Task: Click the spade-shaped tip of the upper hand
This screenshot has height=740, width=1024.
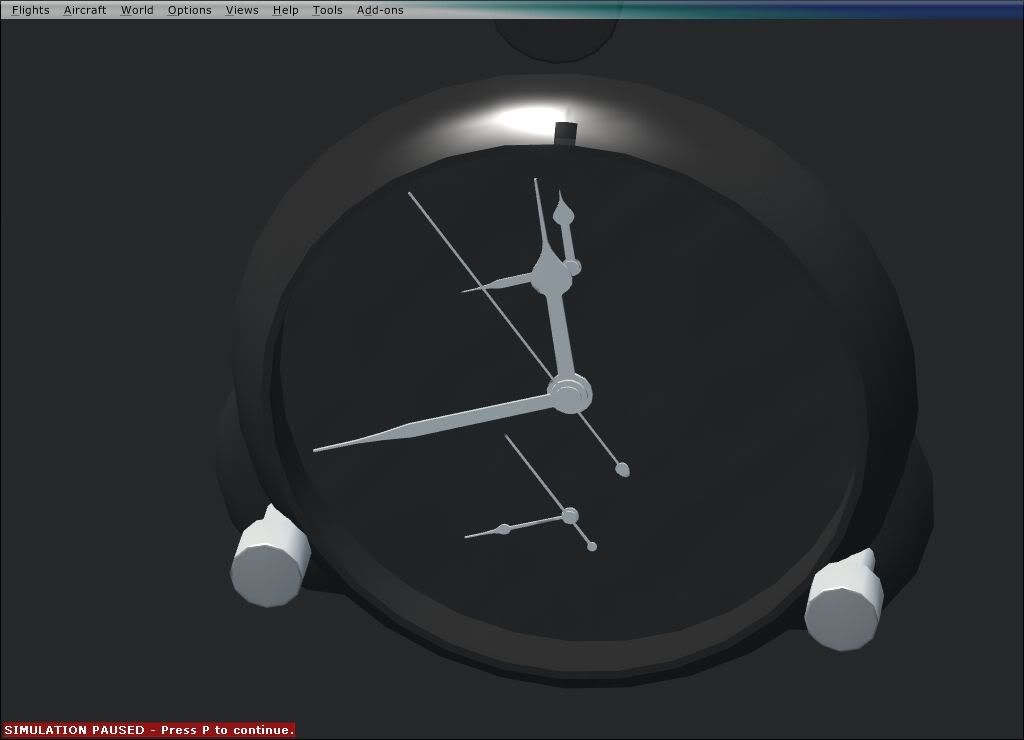Action: click(564, 210)
